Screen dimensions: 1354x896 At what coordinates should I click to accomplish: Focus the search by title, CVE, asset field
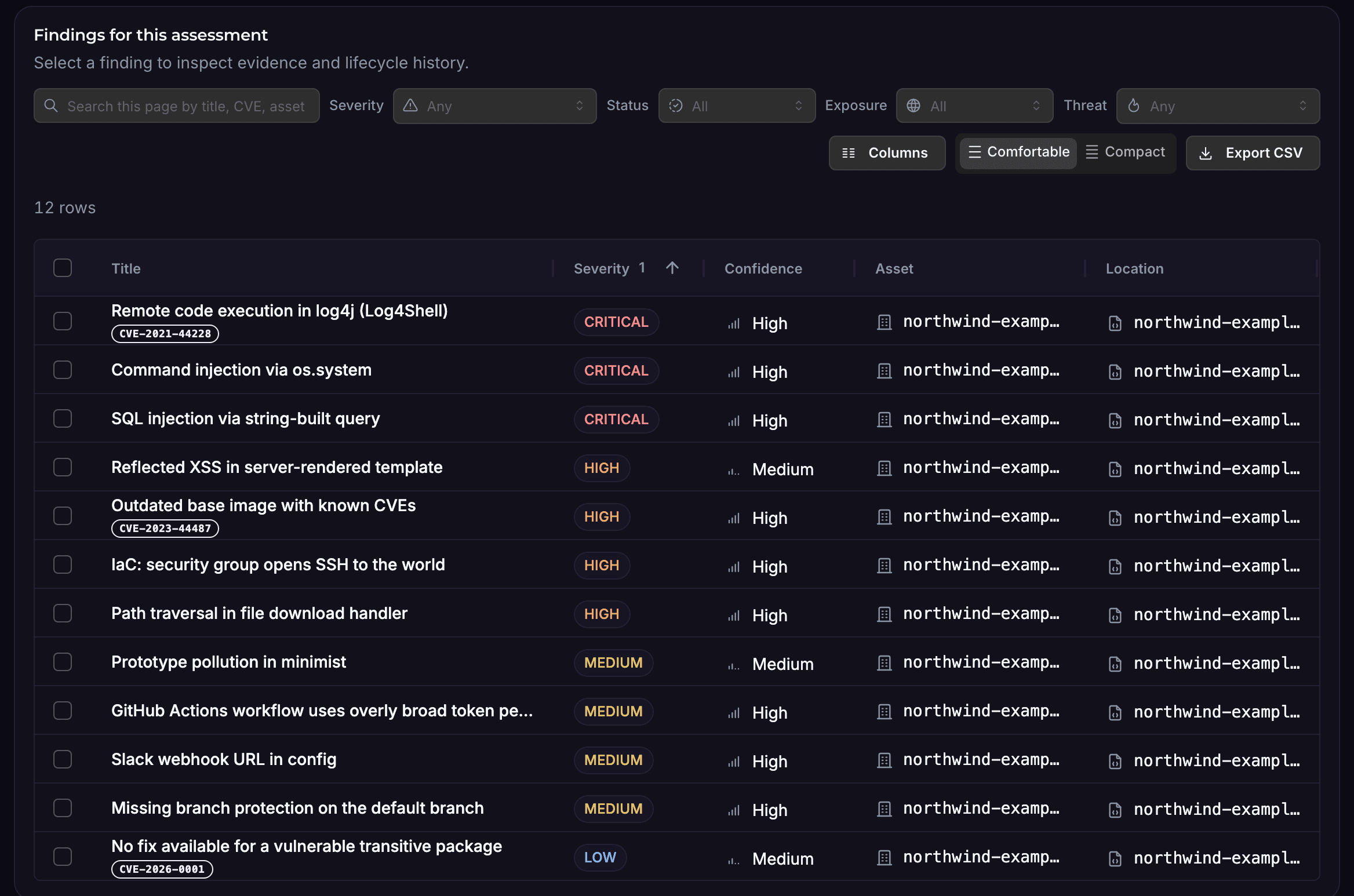pyautogui.click(x=177, y=106)
